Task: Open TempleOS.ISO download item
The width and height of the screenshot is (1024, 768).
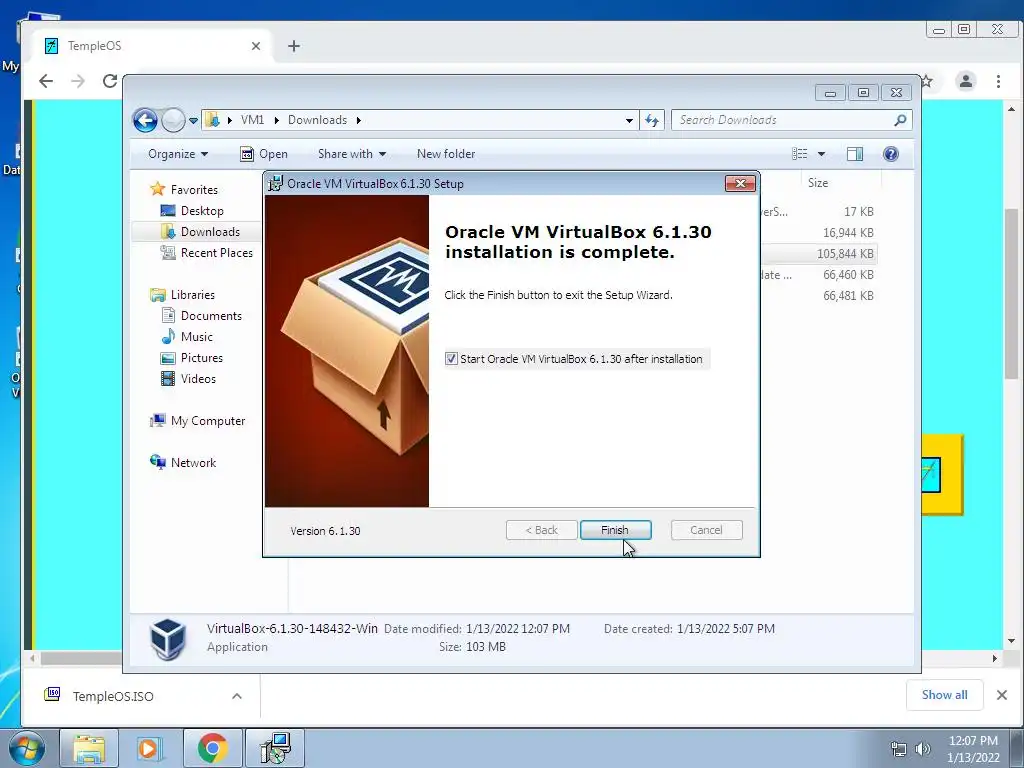Action: (112, 696)
